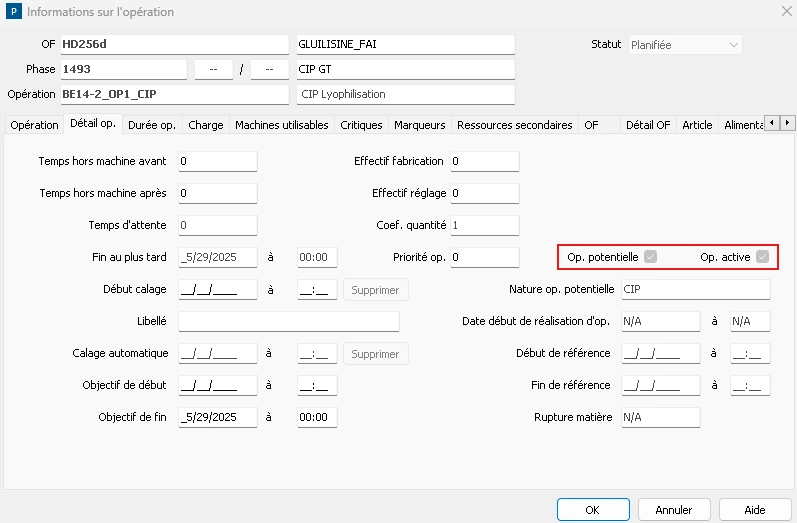Viewport: 797px width, 523px height.
Task: Close the Informations sur l'opération dialog
Action: pyautogui.click(x=783, y=12)
